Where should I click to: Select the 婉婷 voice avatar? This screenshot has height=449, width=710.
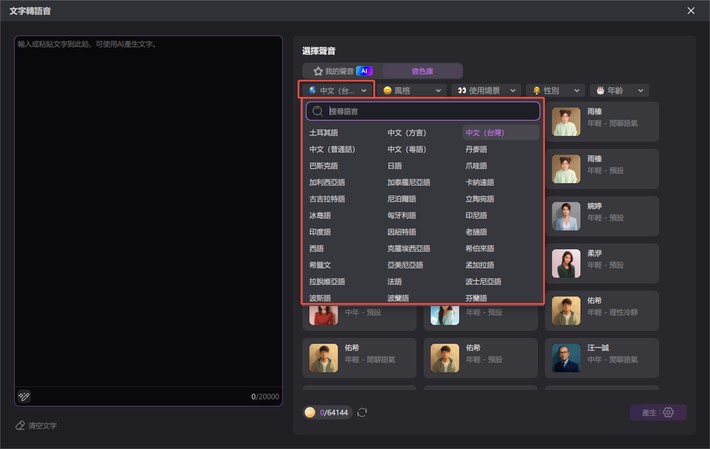coord(566,216)
